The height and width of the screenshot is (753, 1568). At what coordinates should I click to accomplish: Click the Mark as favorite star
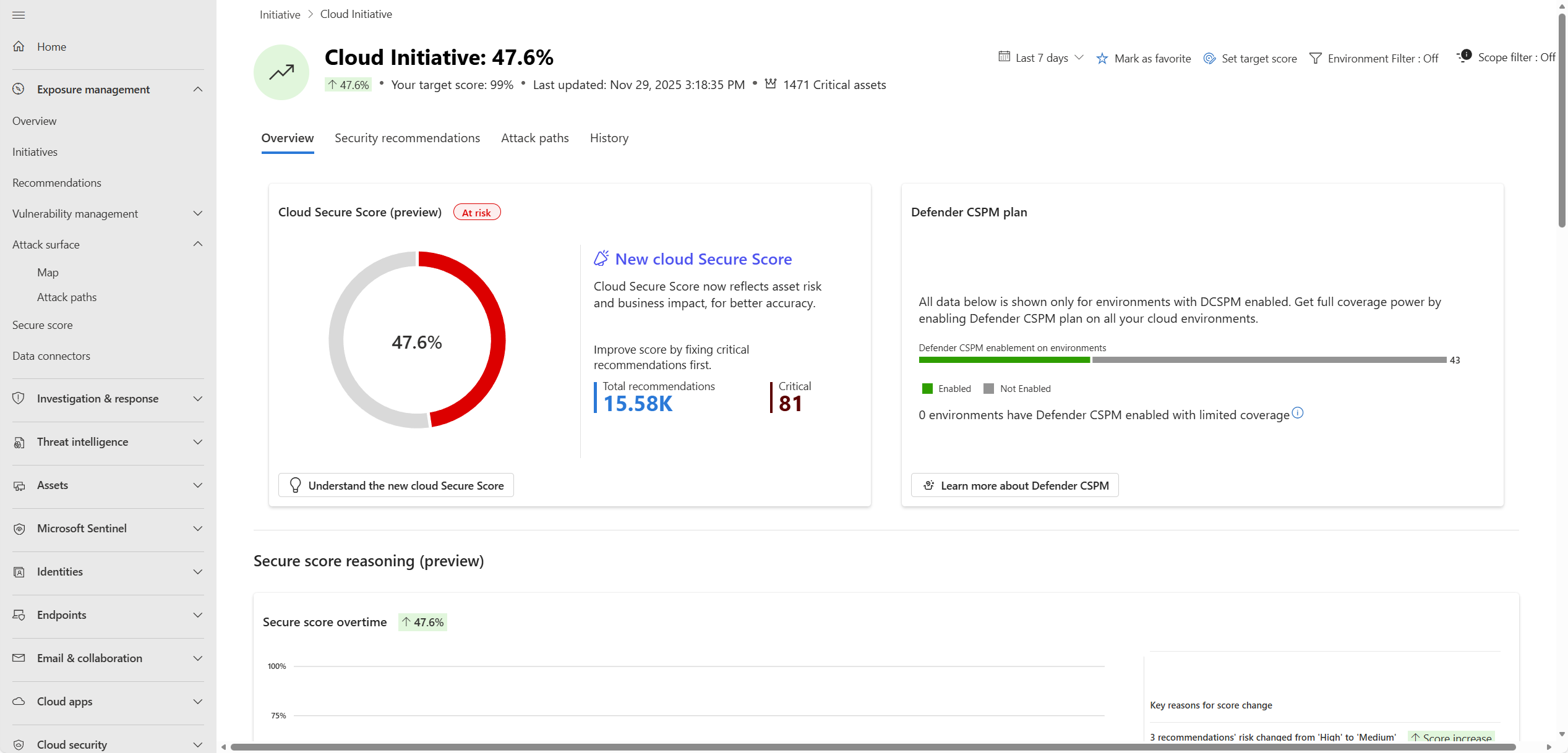click(1102, 59)
